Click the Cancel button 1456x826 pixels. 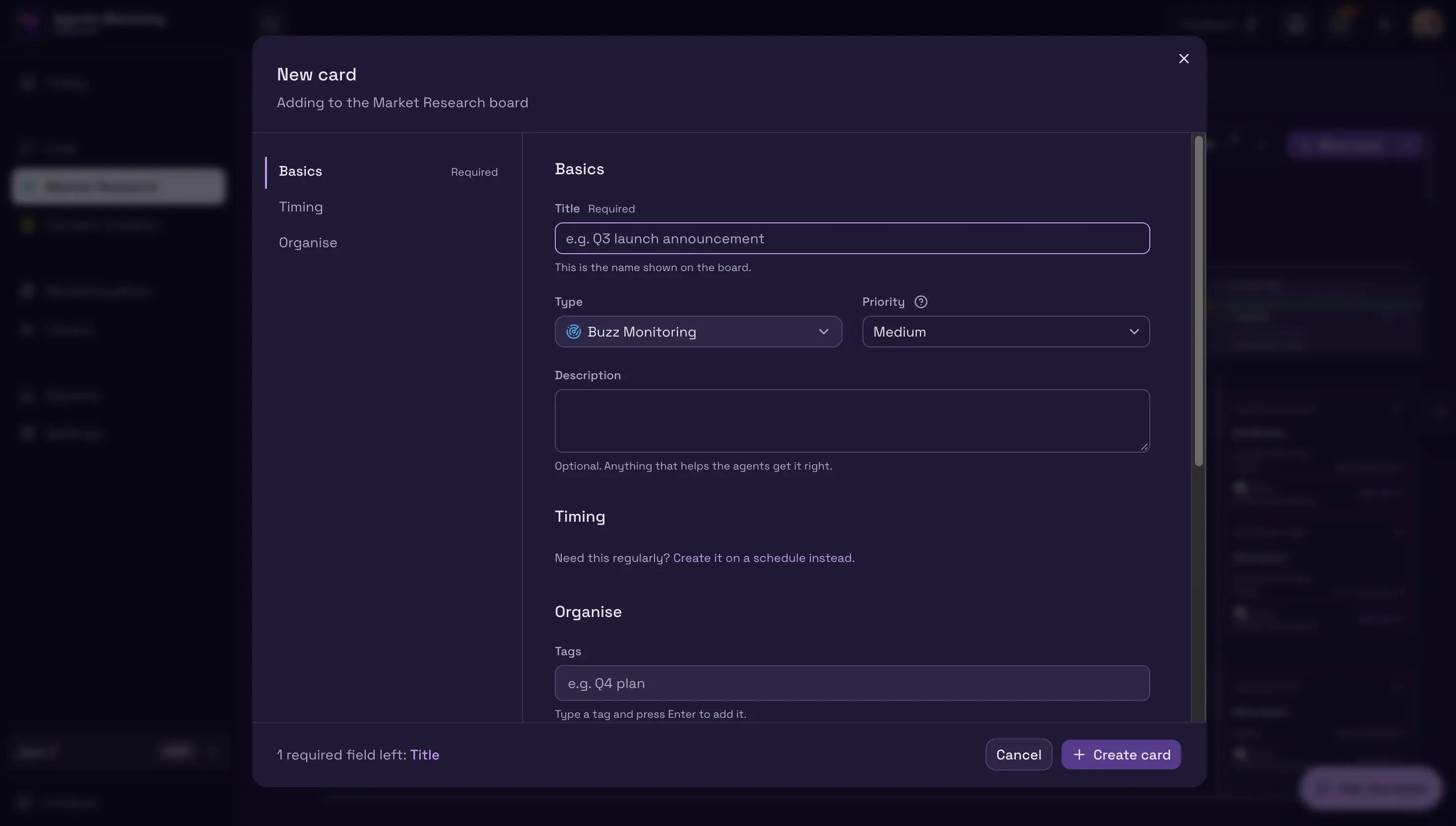coord(1018,755)
